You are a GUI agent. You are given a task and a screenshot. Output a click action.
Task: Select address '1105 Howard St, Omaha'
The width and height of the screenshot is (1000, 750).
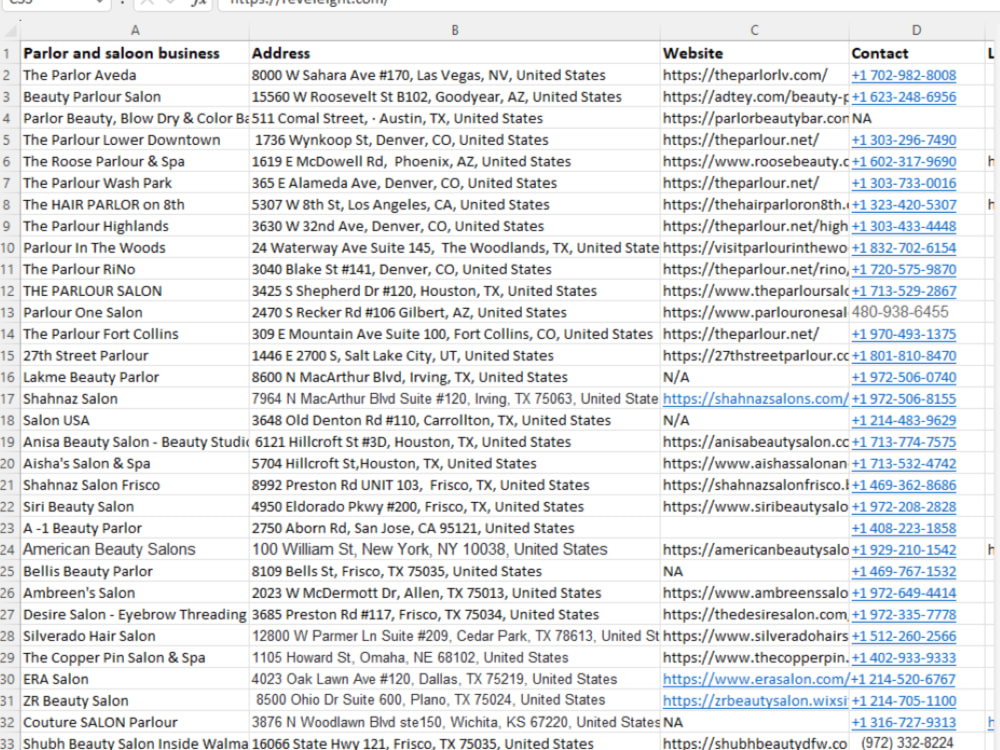pyautogui.click(x=455, y=658)
